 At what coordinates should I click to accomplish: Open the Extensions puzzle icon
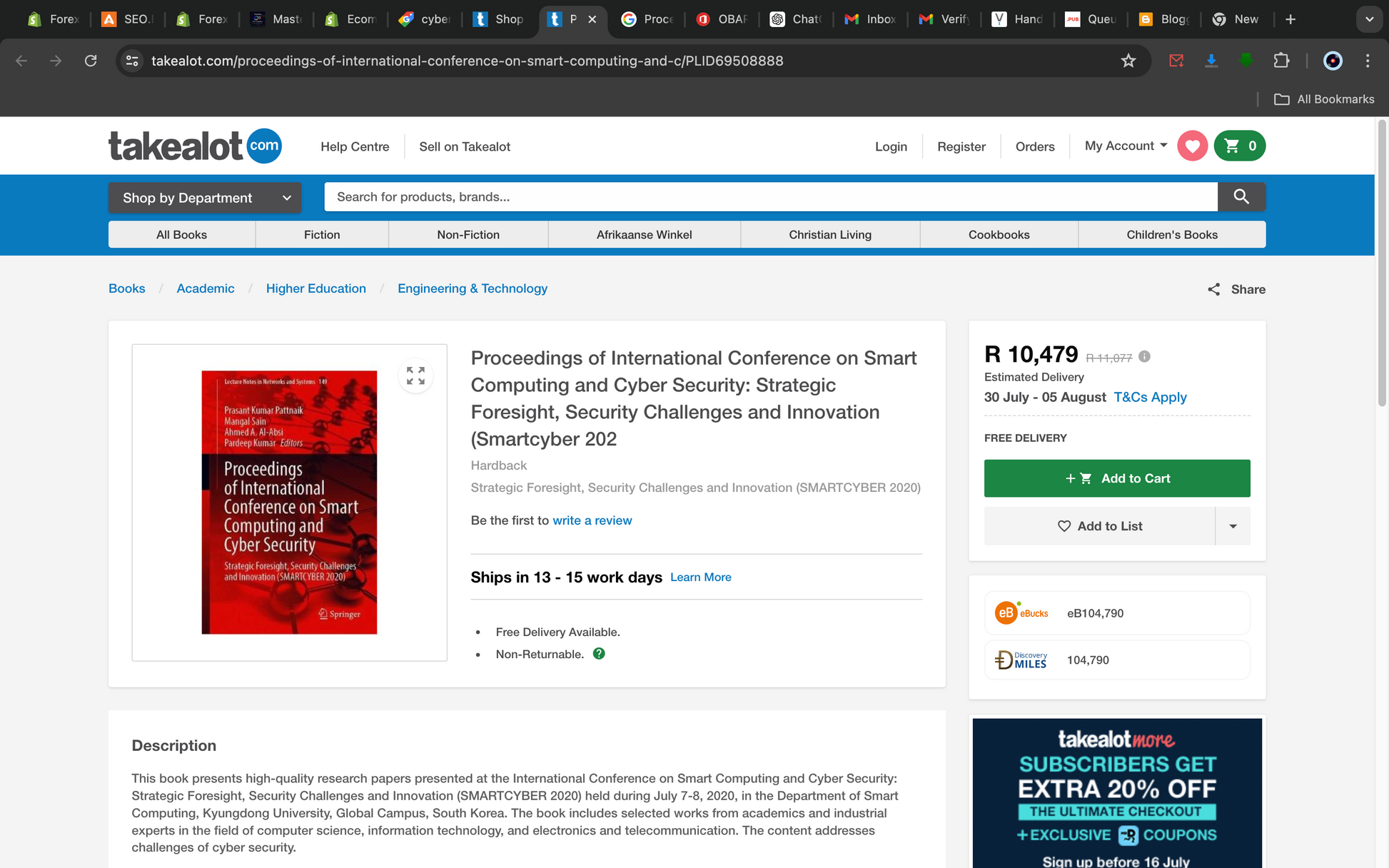1281,61
